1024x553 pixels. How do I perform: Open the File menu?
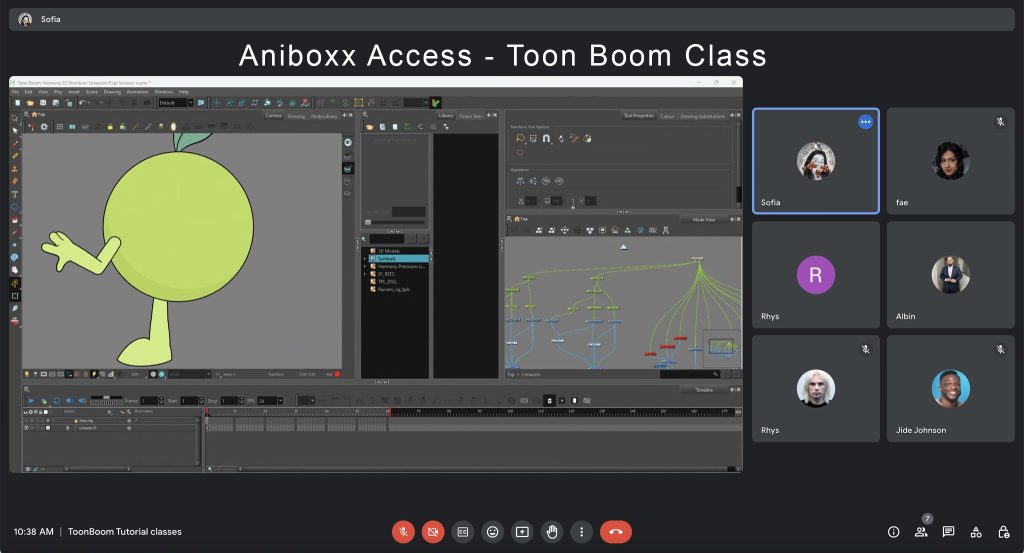click(15, 92)
